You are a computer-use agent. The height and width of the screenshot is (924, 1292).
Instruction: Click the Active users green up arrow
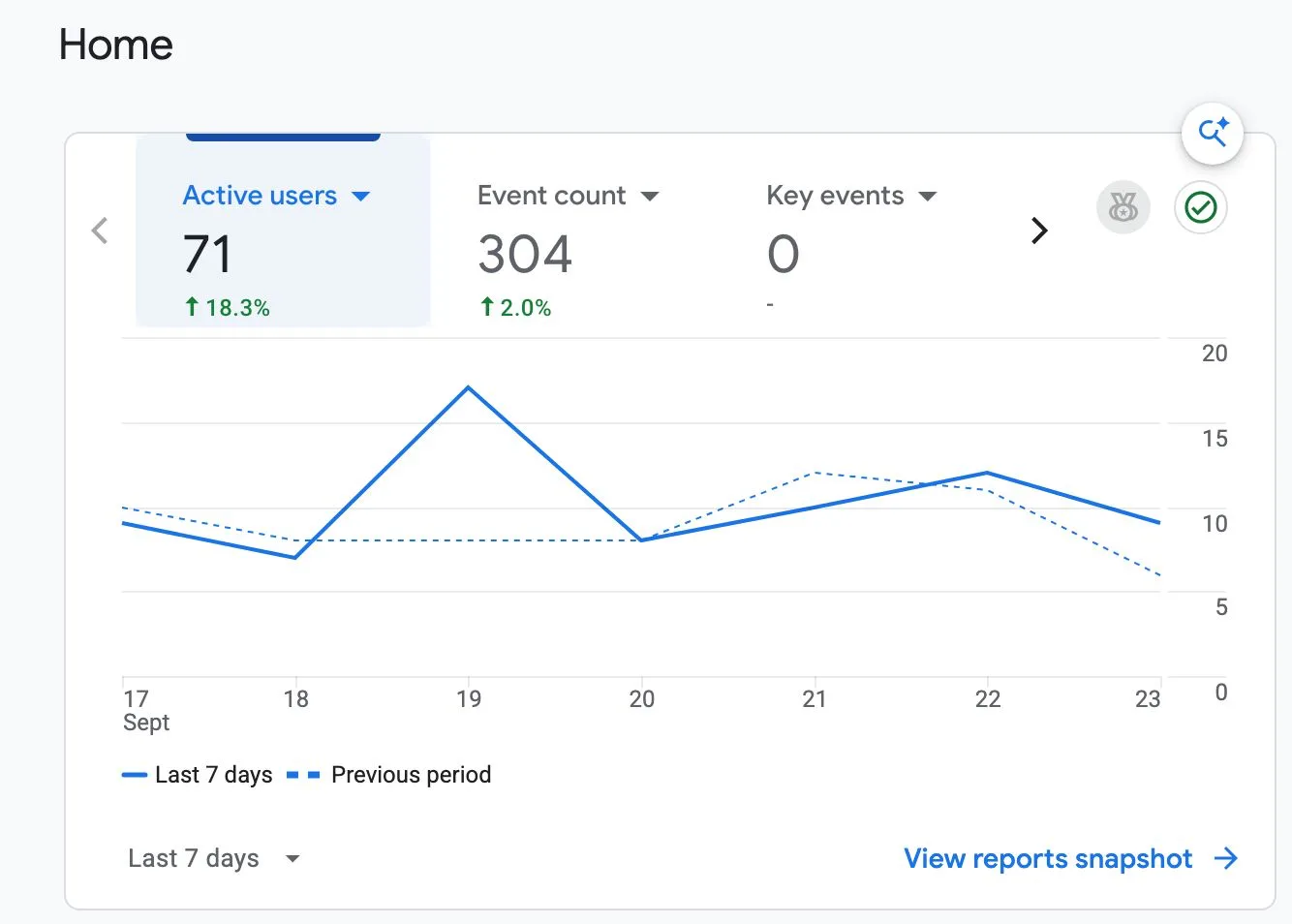point(192,307)
